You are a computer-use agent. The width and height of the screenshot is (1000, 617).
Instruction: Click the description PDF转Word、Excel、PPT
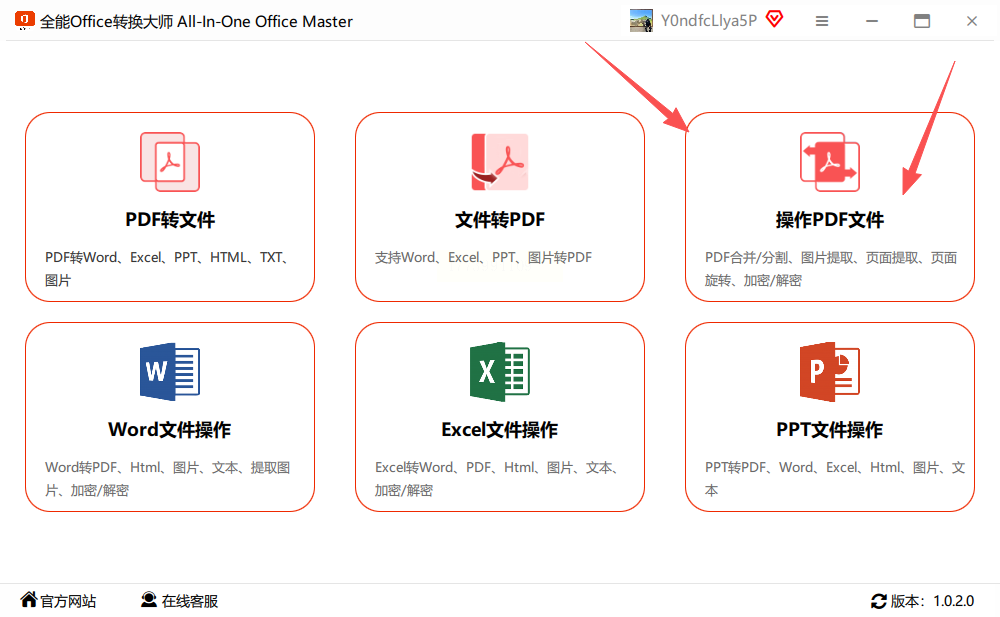pos(167,269)
